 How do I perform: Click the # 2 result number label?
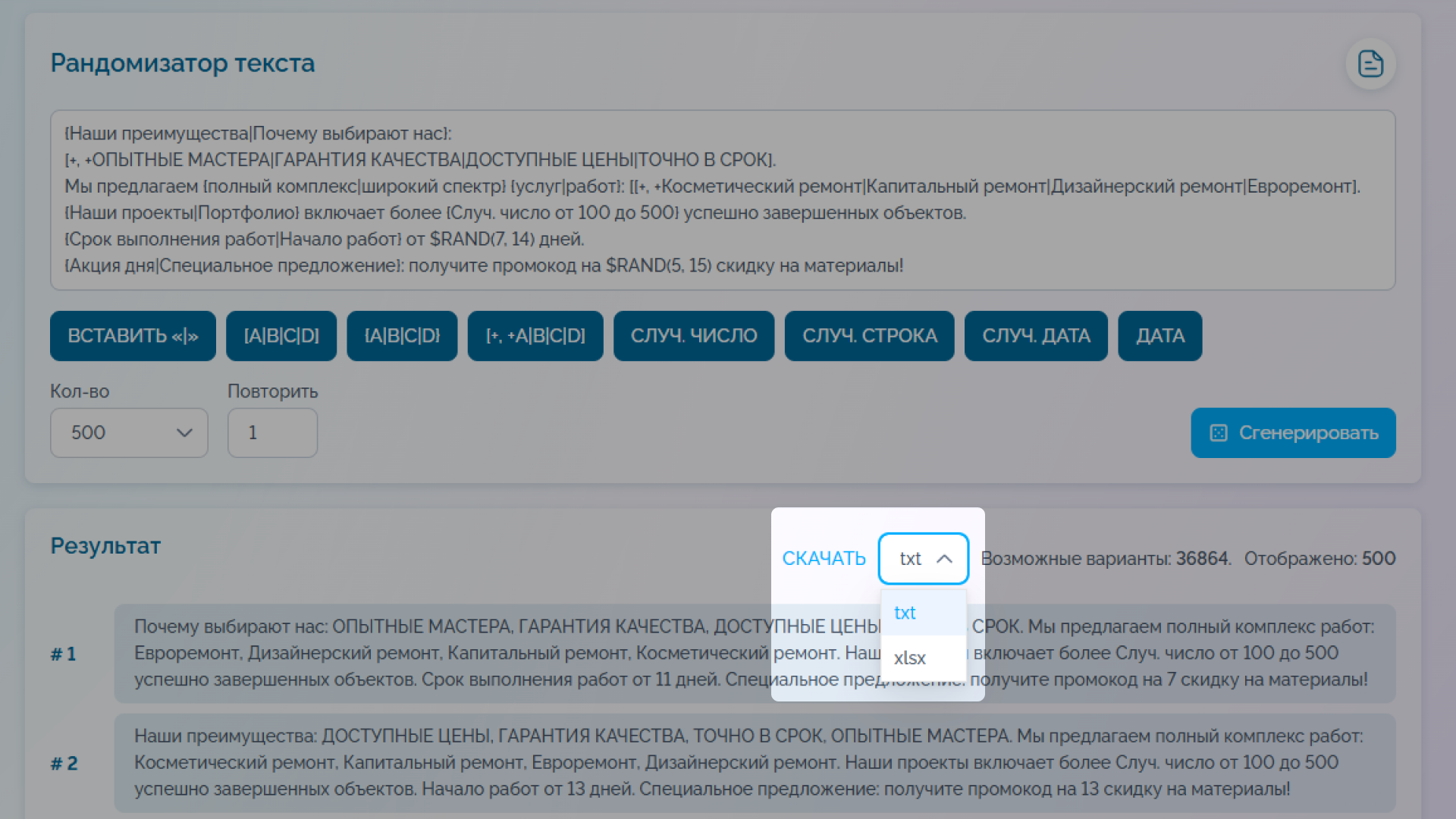coord(64,764)
